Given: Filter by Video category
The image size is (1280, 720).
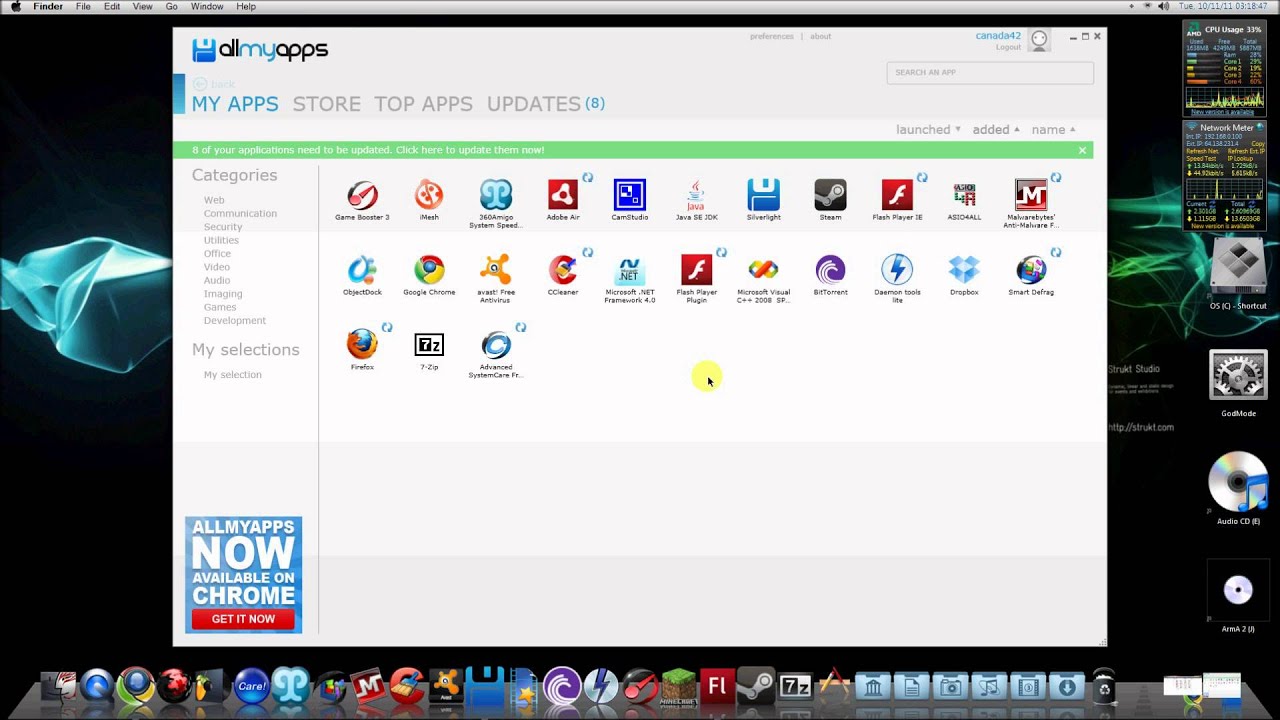Looking at the screenshot, I should [x=217, y=267].
